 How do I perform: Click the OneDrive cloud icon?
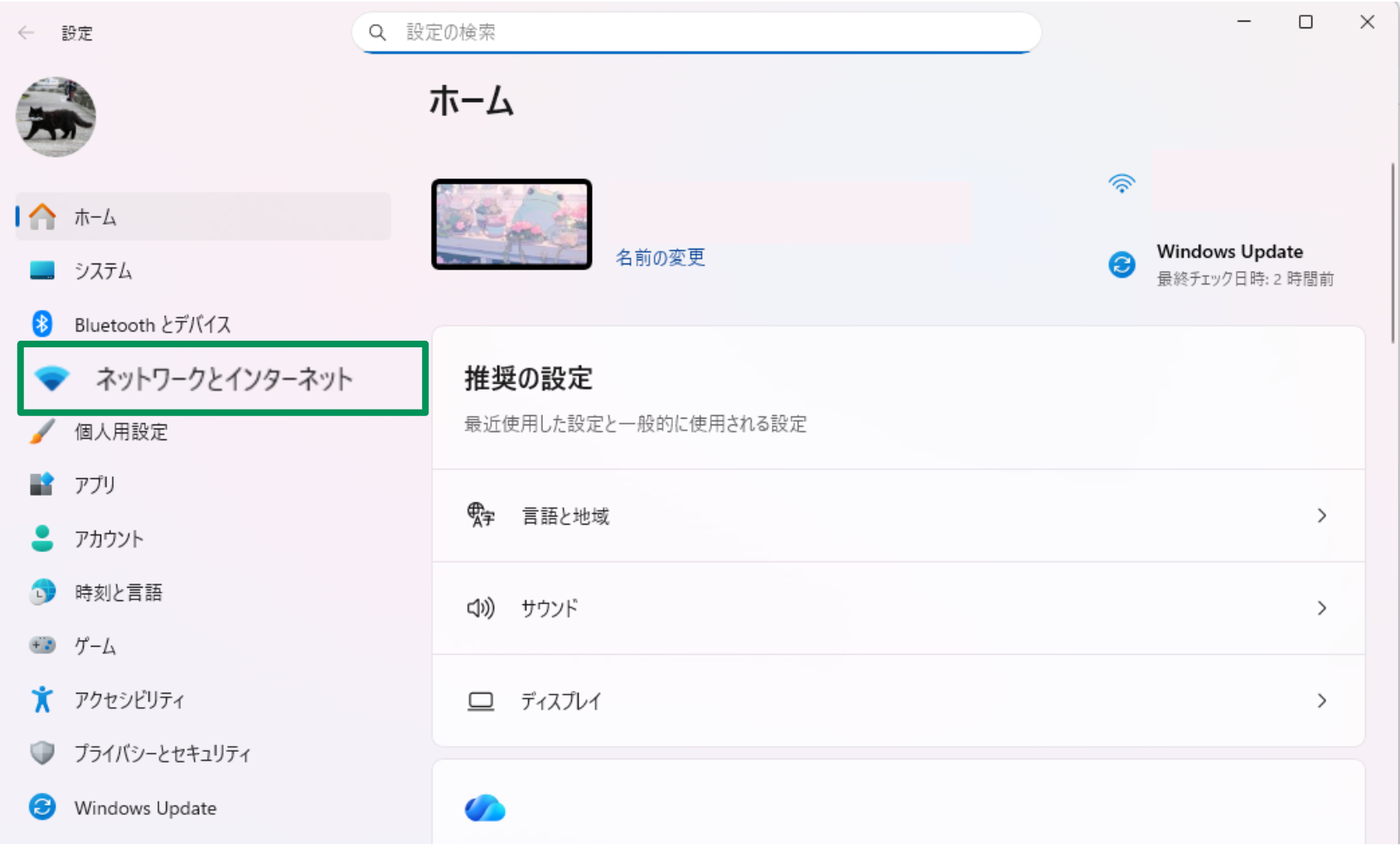coord(485,808)
